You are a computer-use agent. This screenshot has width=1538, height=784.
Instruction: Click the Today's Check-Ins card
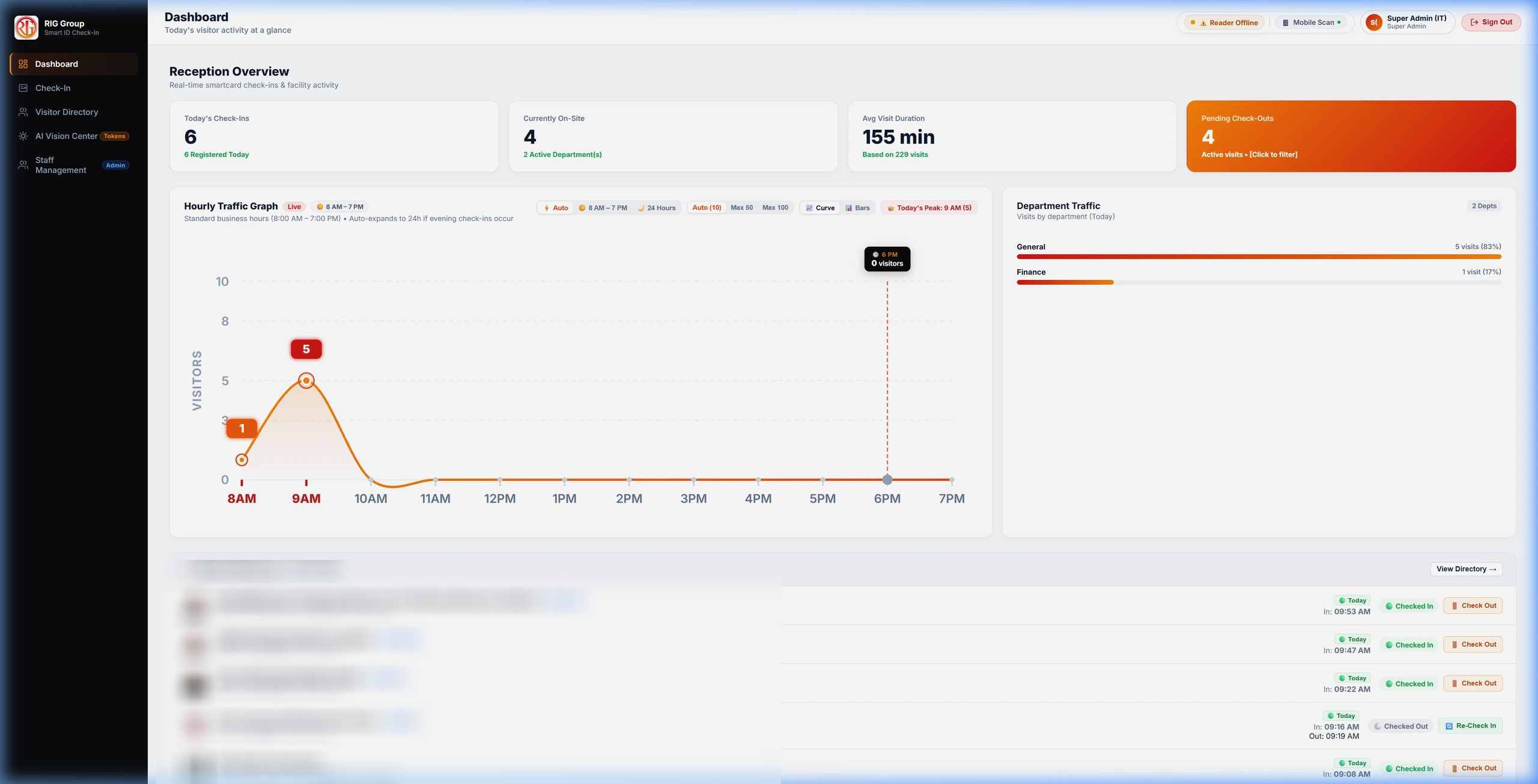pos(334,136)
